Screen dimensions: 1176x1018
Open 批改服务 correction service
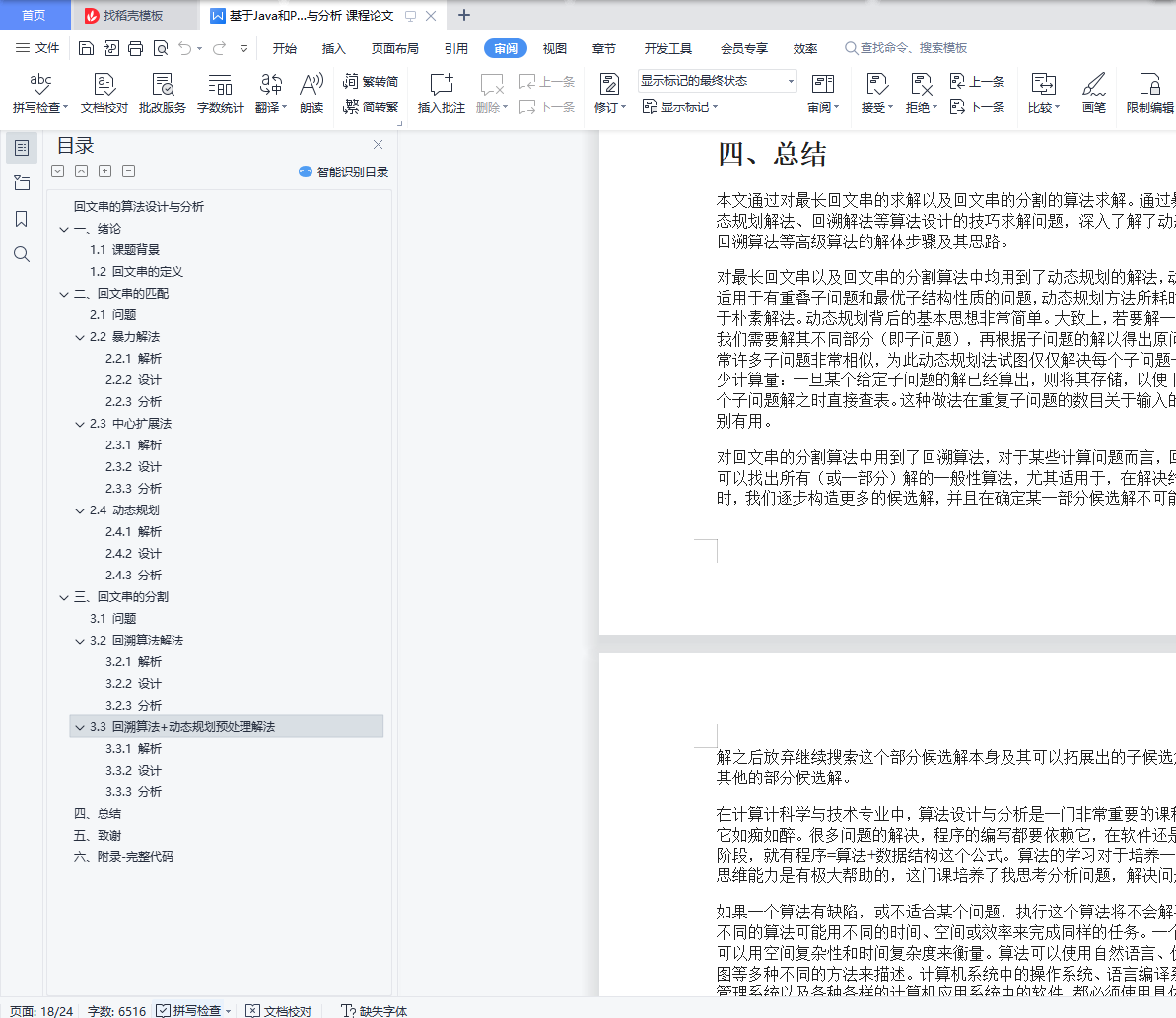162,93
